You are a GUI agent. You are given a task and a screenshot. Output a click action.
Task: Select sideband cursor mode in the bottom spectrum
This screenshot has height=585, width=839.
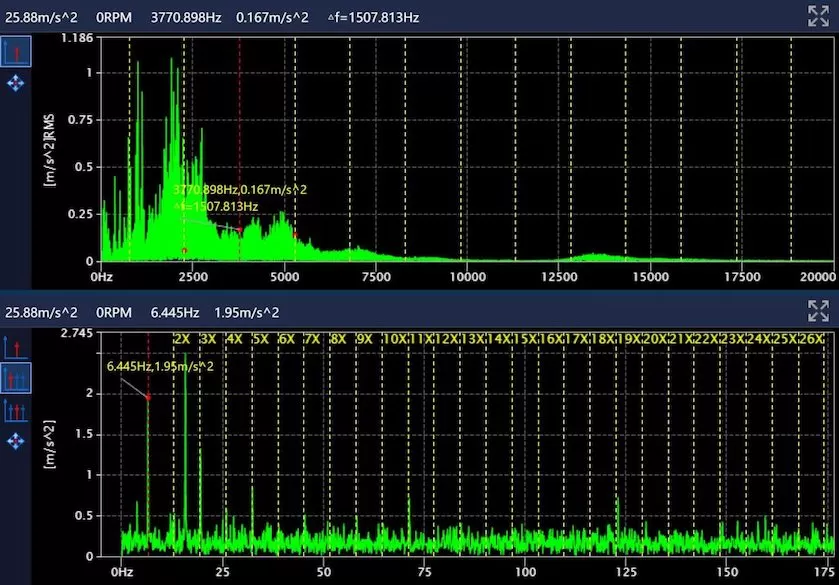tap(16, 410)
